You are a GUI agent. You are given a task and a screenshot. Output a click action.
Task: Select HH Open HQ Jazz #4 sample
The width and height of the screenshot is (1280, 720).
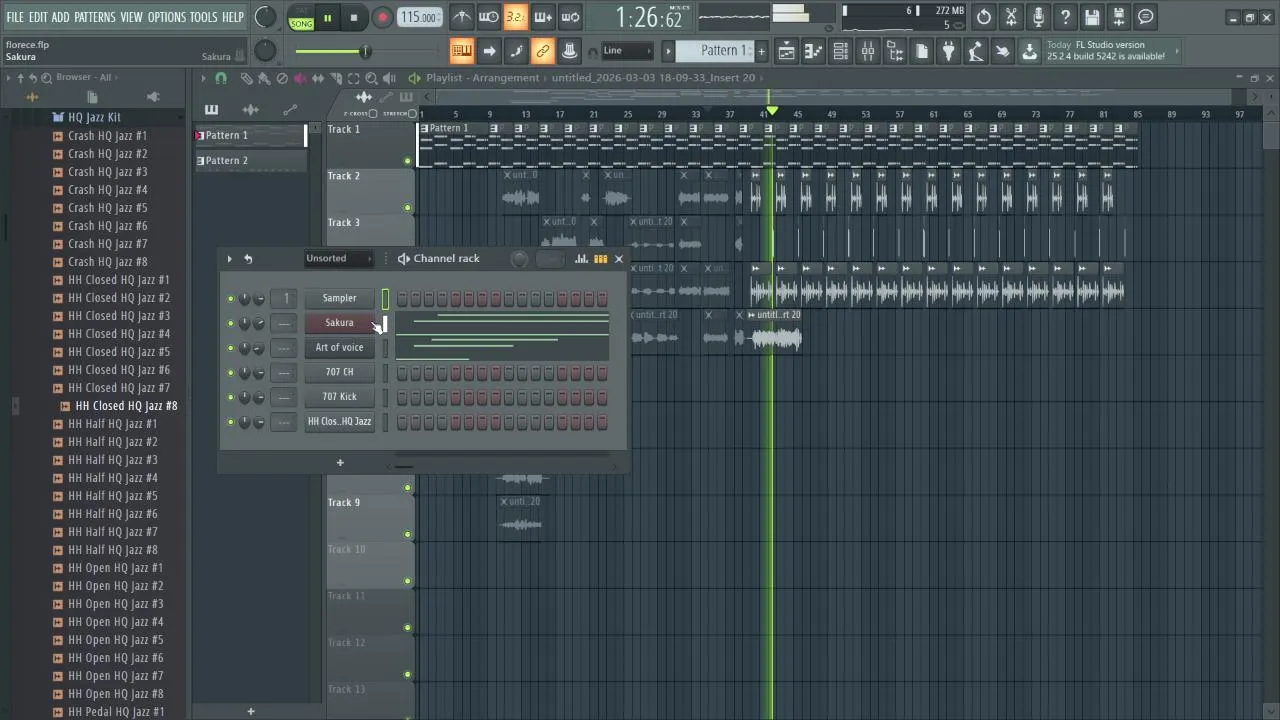(x=115, y=622)
